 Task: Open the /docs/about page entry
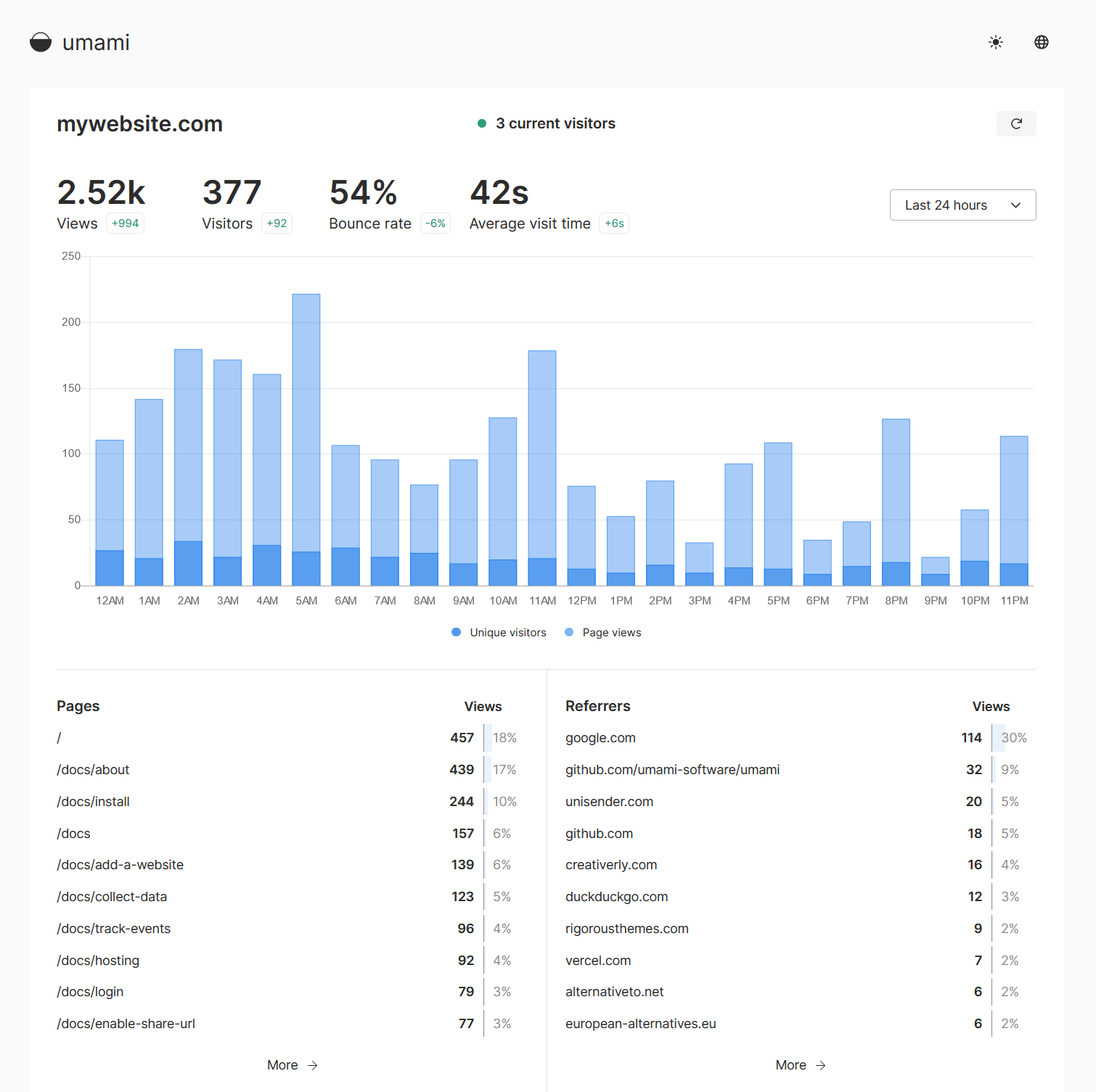93,770
